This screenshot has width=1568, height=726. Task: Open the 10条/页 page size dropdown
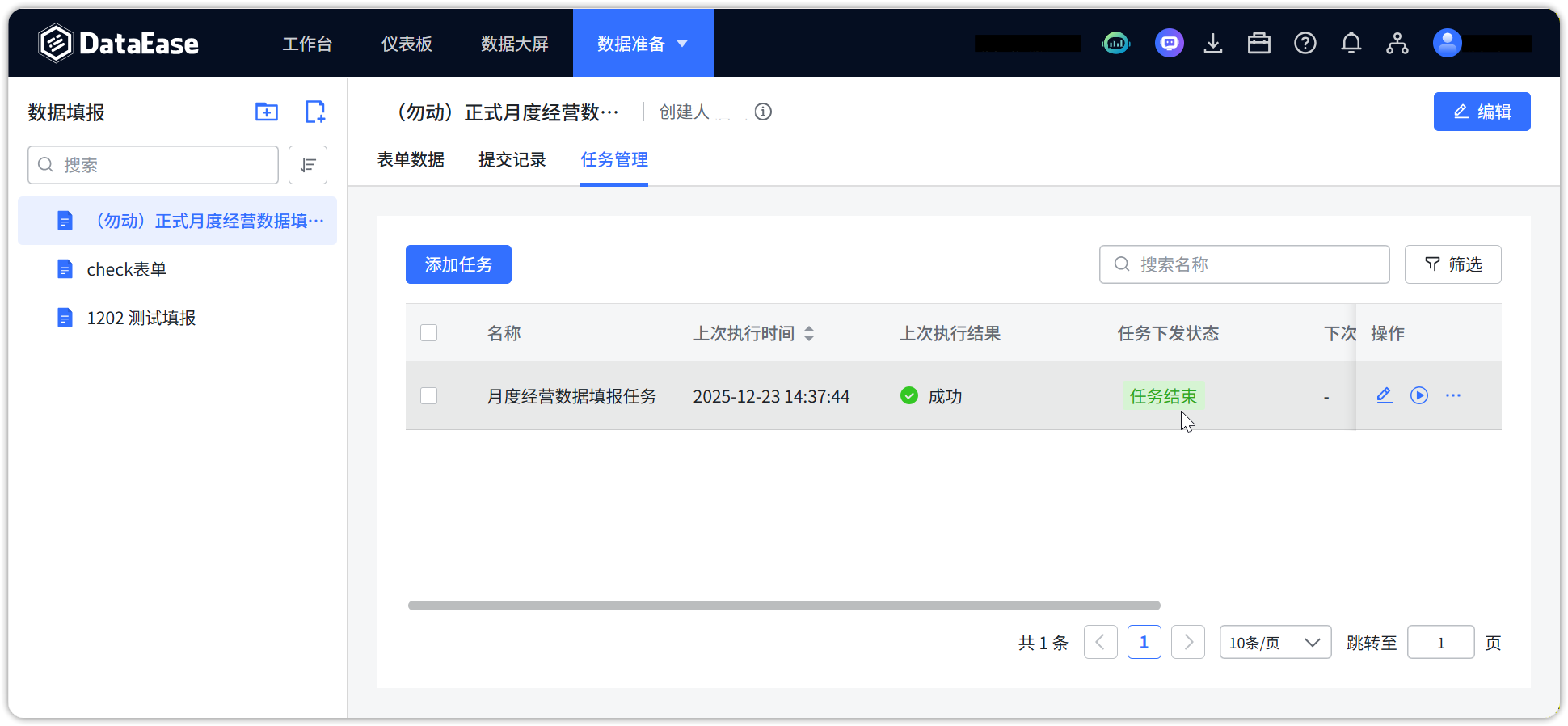point(1275,643)
